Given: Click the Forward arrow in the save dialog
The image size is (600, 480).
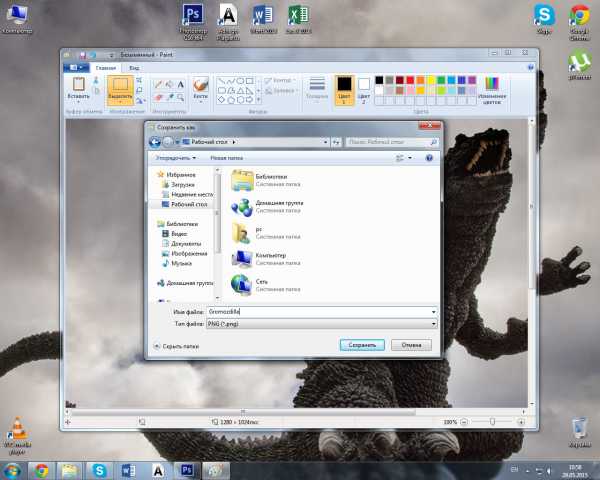Looking at the screenshot, I should (168, 142).
